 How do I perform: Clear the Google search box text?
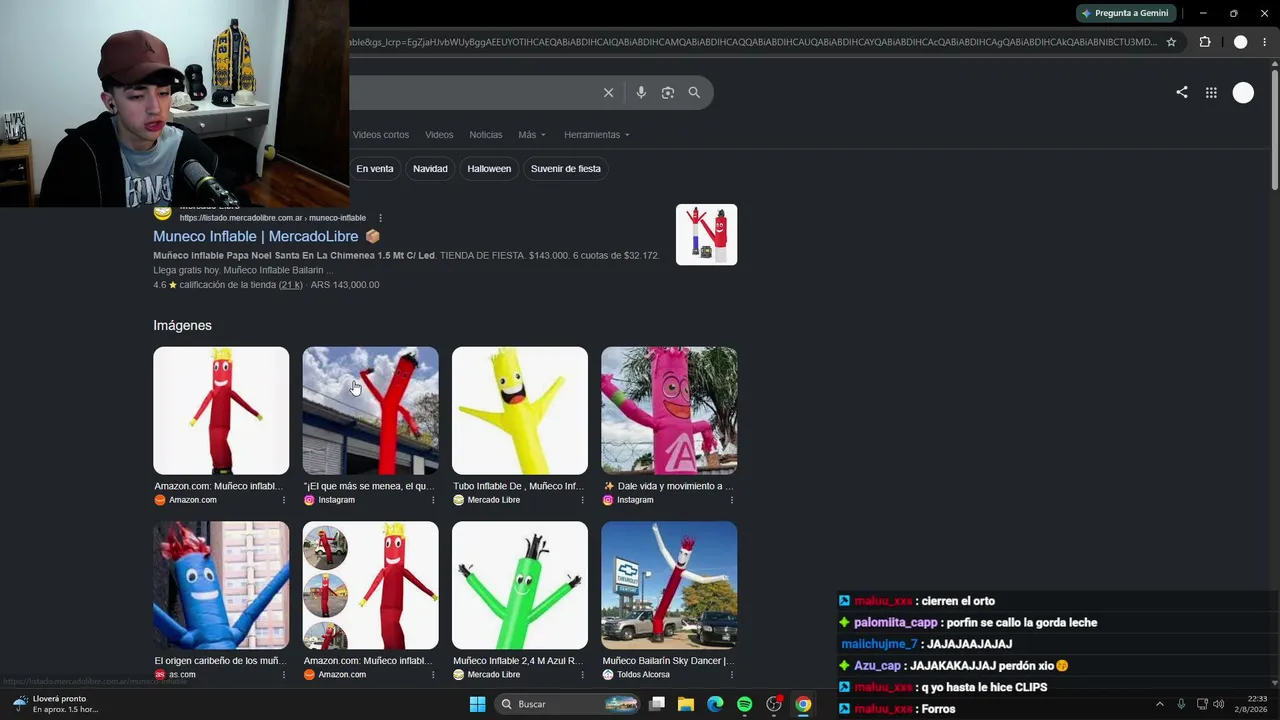[608, 93]
